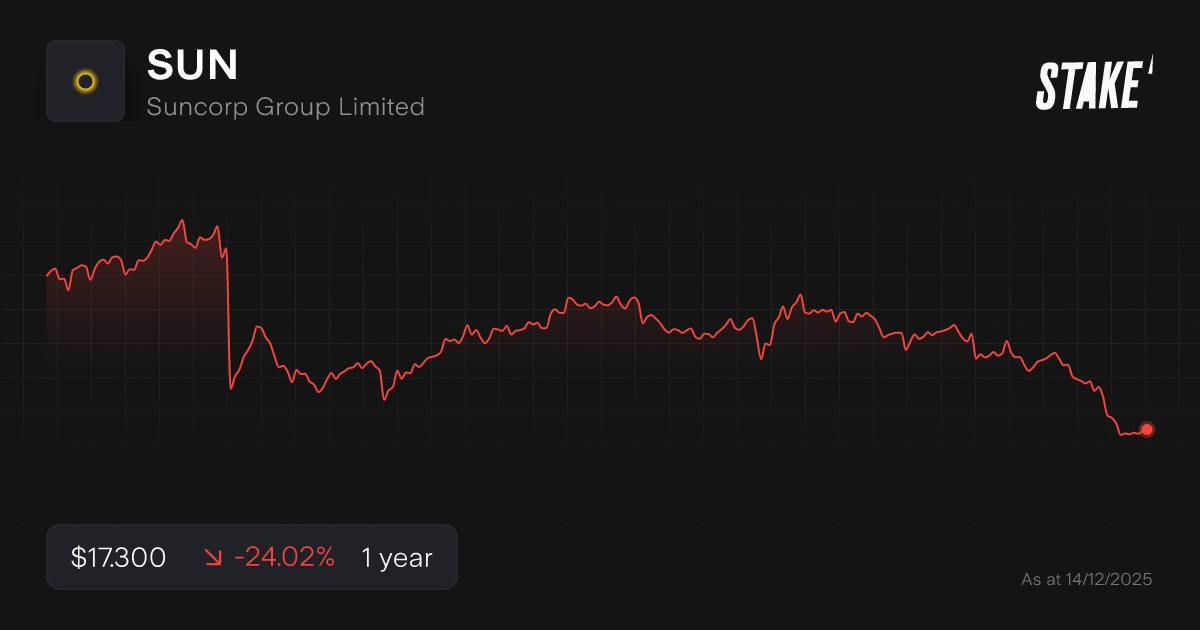1200x630 pixels.
Task: Click the red downward trend arrow icon
Action: [212, 558]
